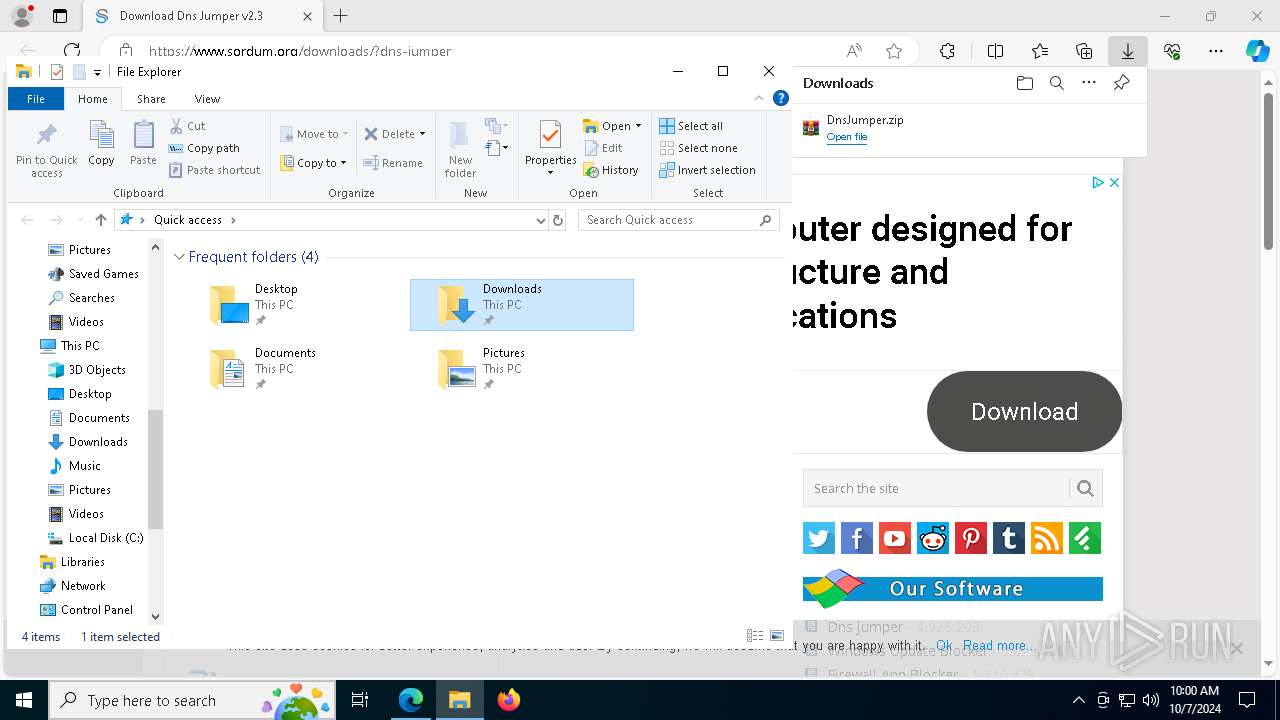Switch to details view layout icon

point(755,636)
